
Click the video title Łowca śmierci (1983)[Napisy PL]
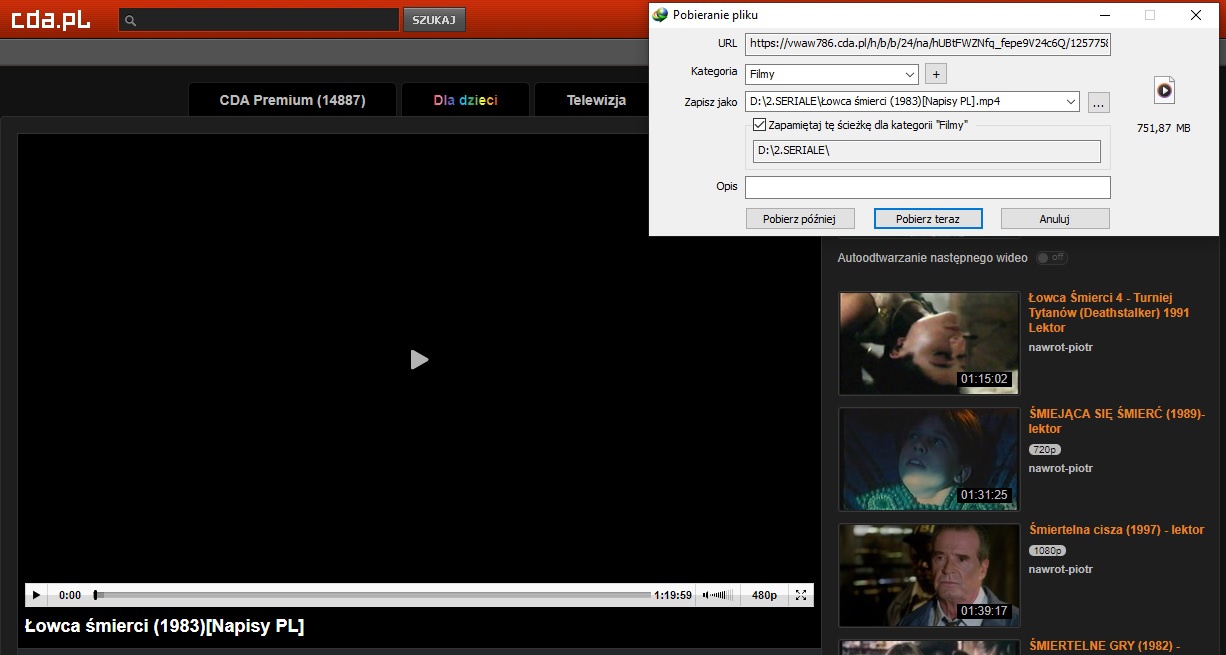pos(164,627)
